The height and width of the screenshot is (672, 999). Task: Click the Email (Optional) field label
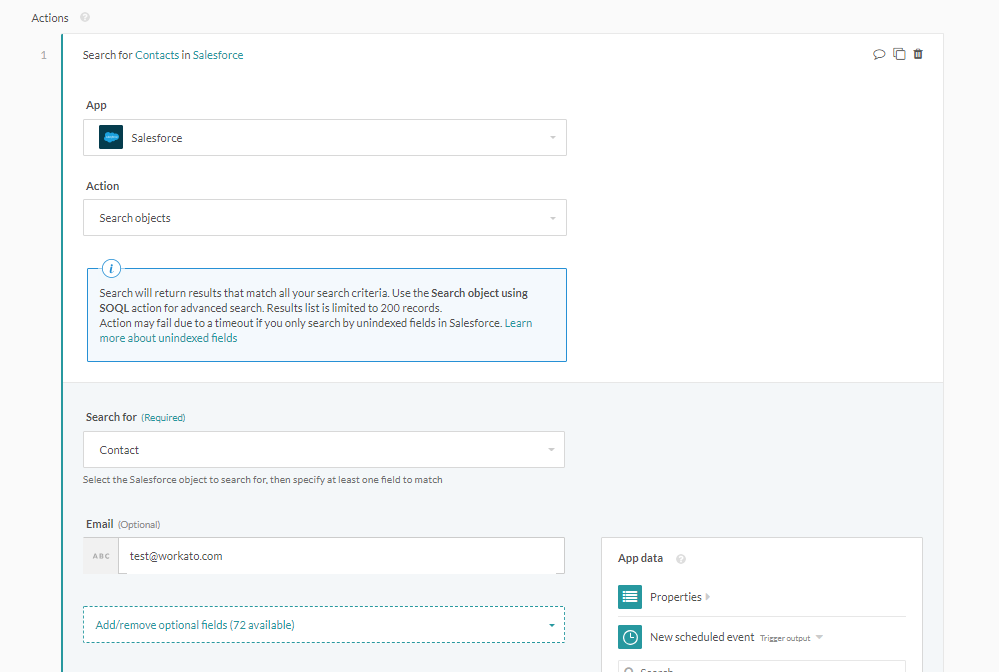coord(123,524)
